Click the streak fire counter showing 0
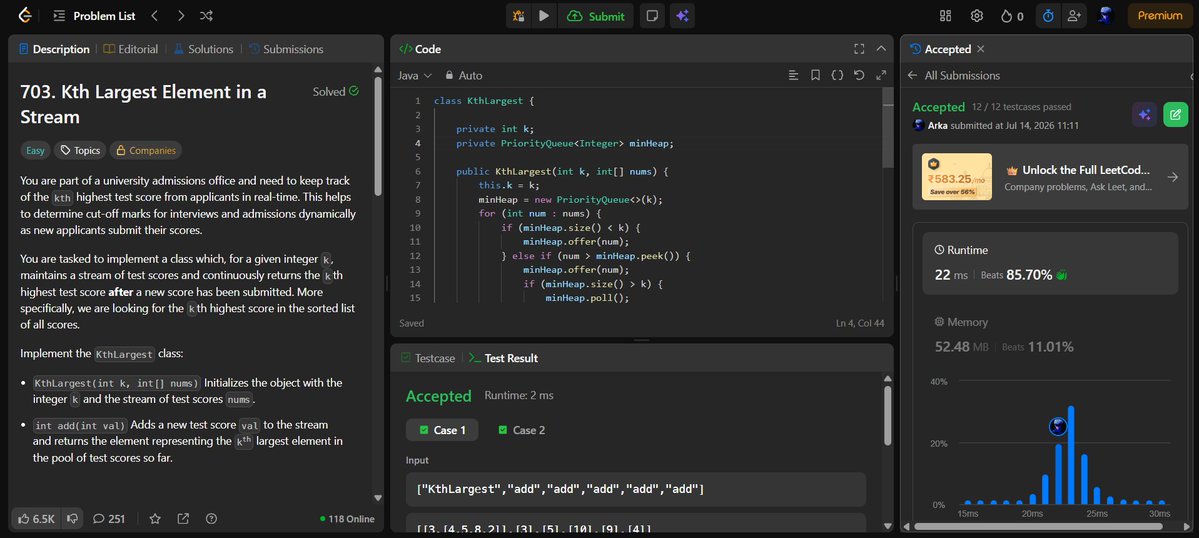 tap(1012, 15)
